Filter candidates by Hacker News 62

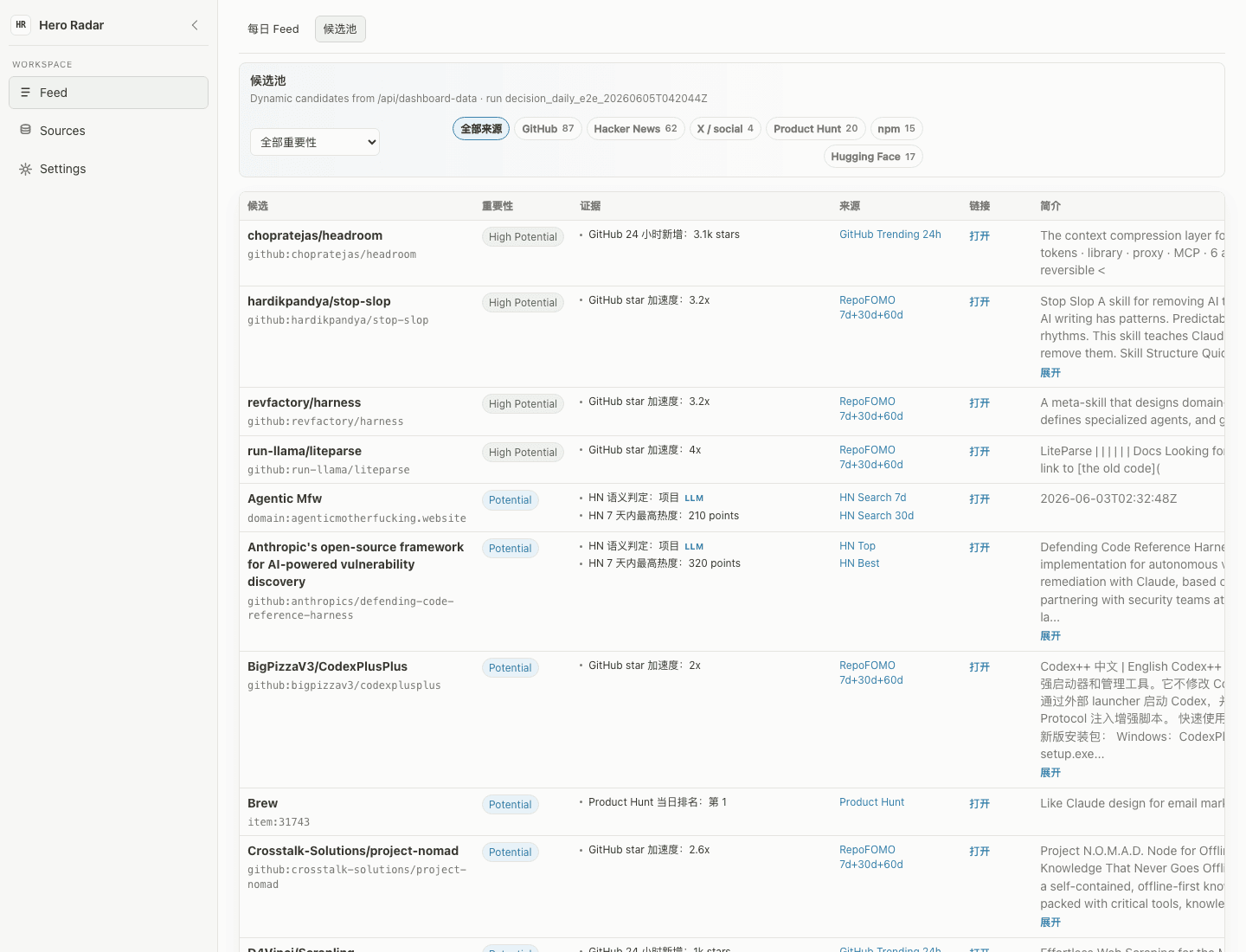click(x=635, y=129)
